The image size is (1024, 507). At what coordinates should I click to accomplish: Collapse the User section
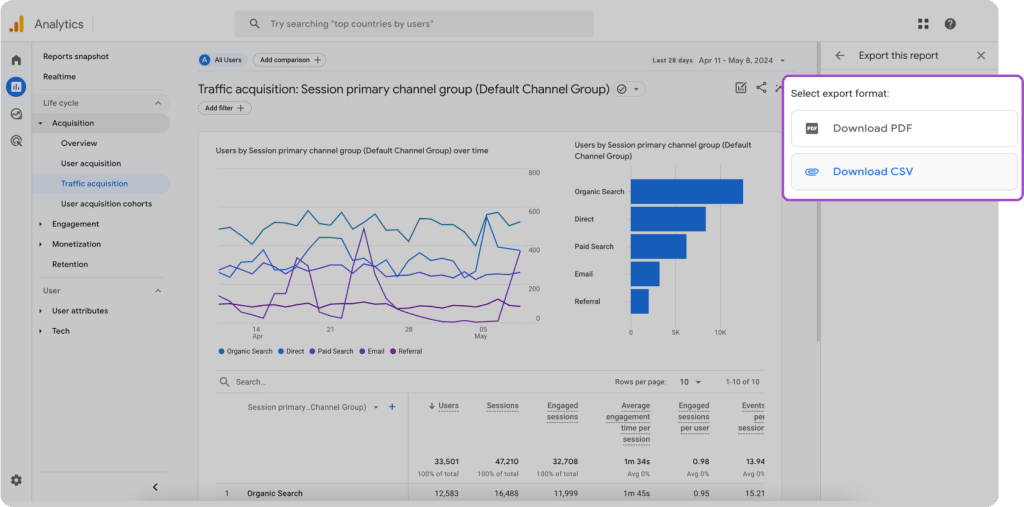coord(158,291)
